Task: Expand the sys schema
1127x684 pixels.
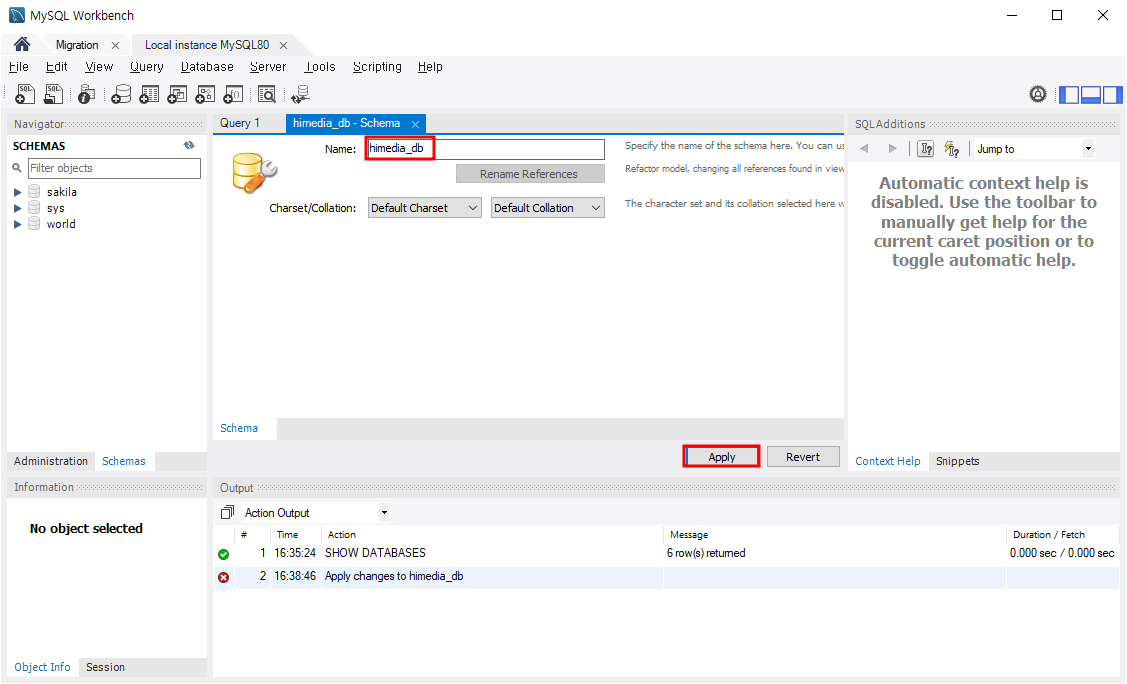Action: [17, 208]
